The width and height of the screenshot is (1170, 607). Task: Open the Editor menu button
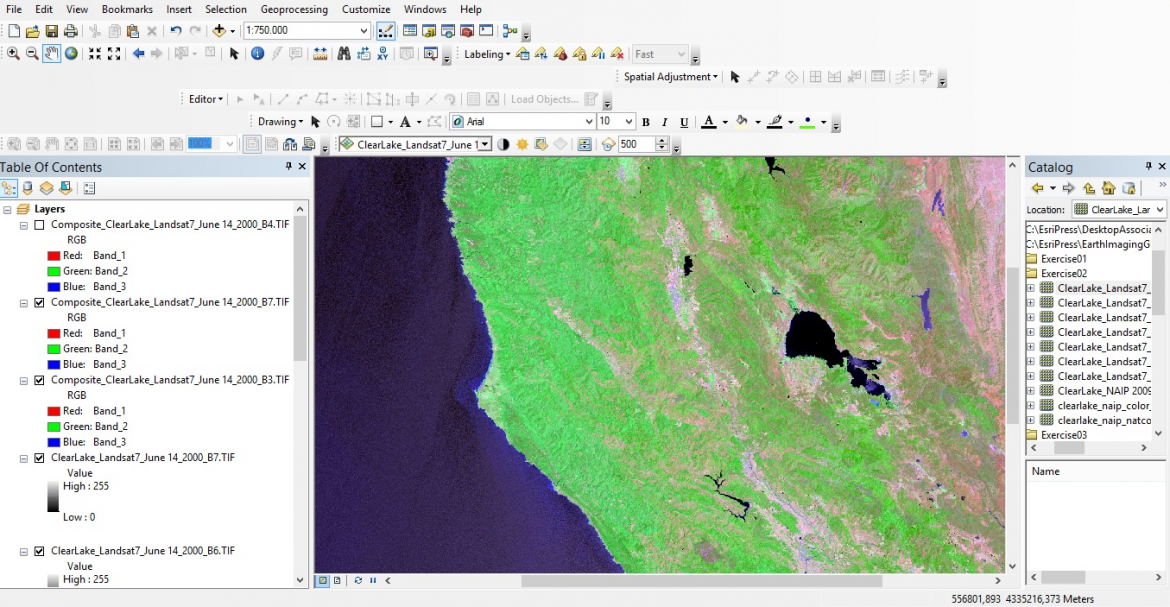(206, 99)
